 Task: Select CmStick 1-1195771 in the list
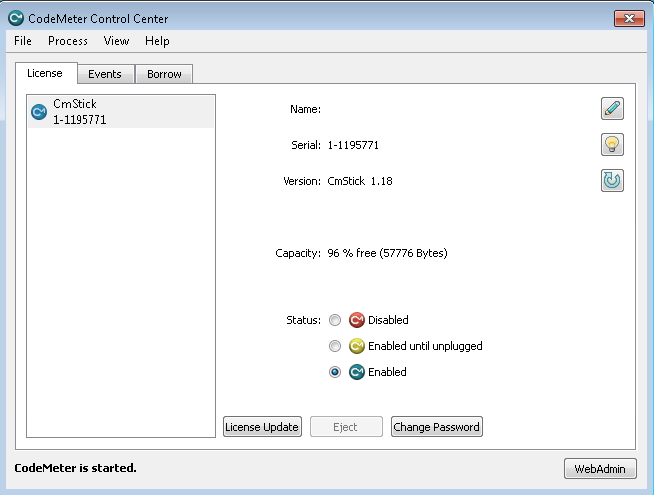pyautogui.click(x=121, y=112)
